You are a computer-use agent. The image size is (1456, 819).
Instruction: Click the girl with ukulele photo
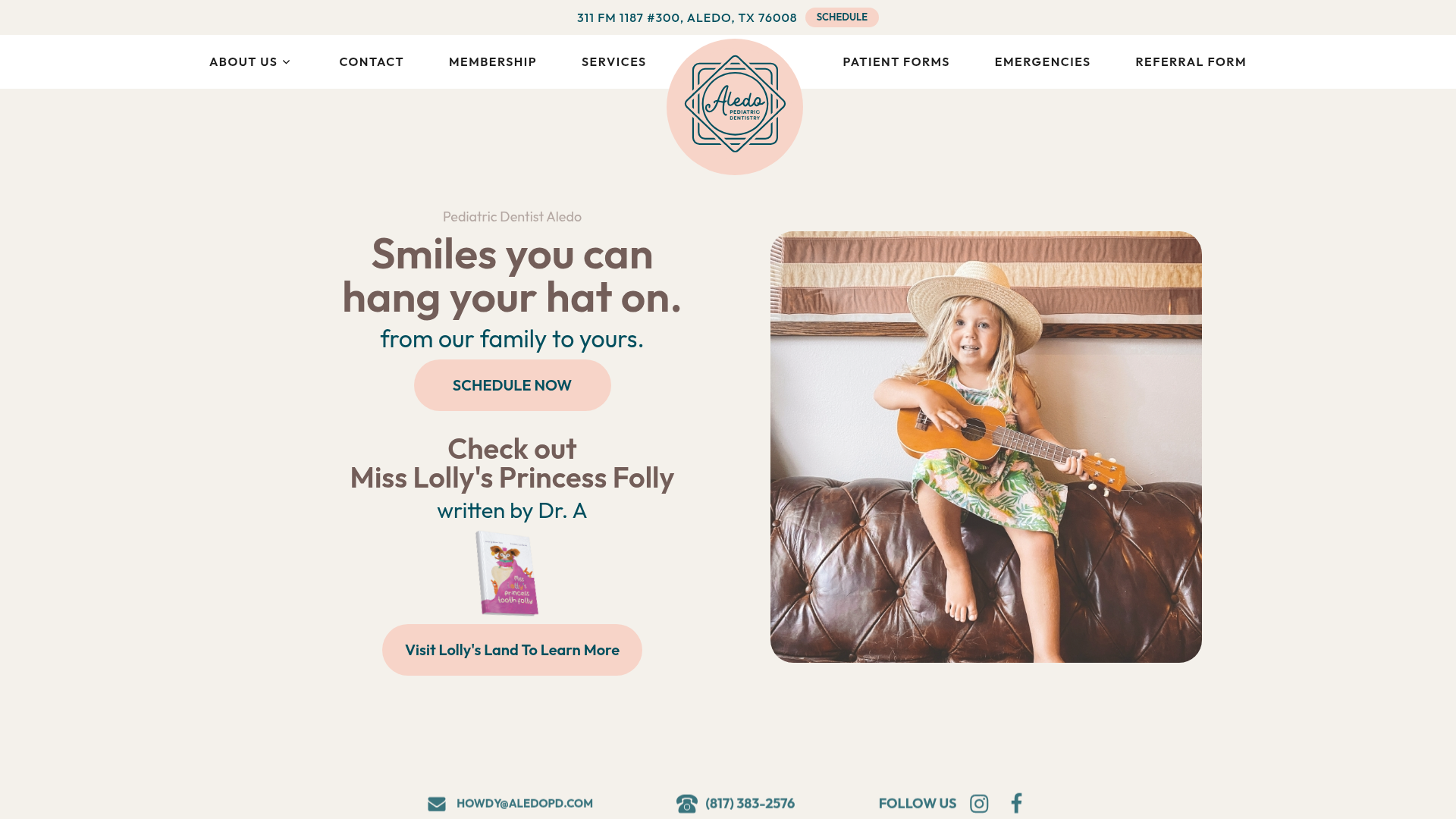[x=986, y=447]
